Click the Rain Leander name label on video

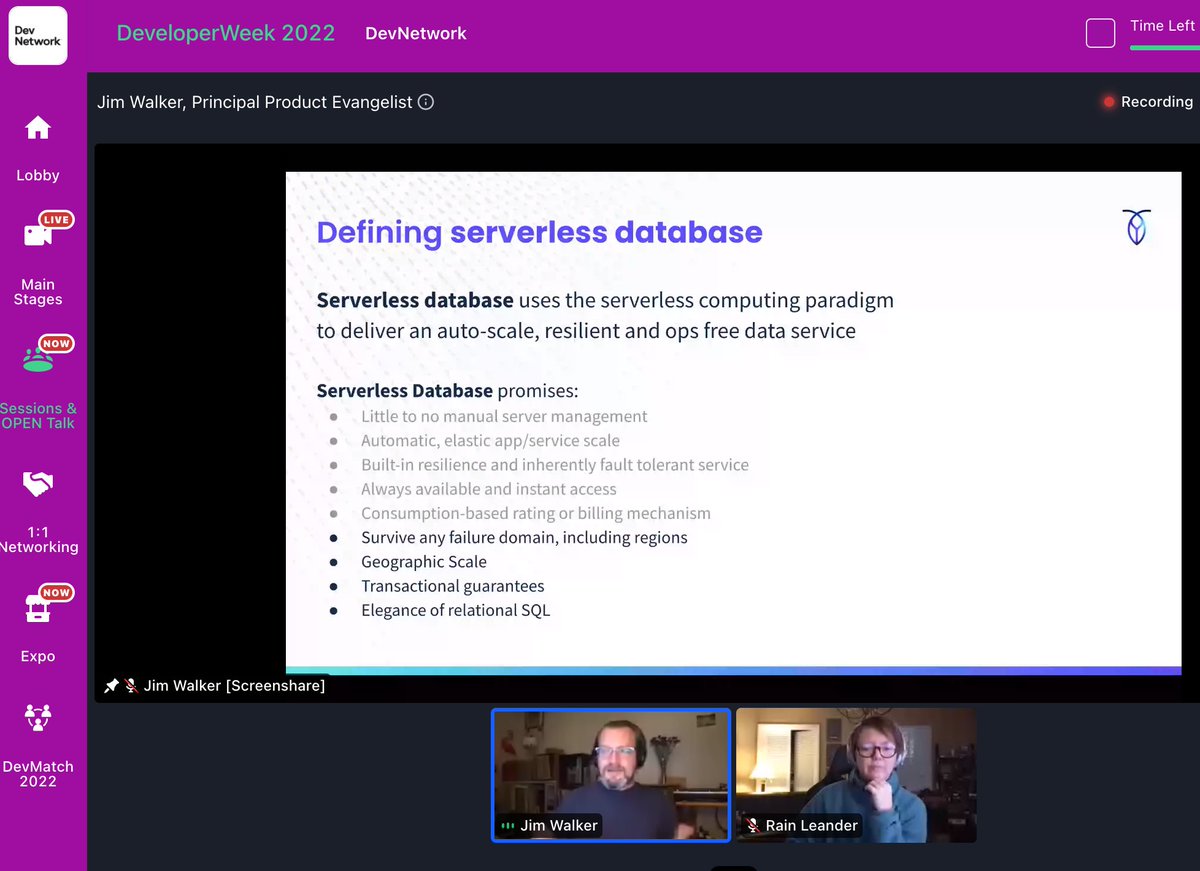812,826
